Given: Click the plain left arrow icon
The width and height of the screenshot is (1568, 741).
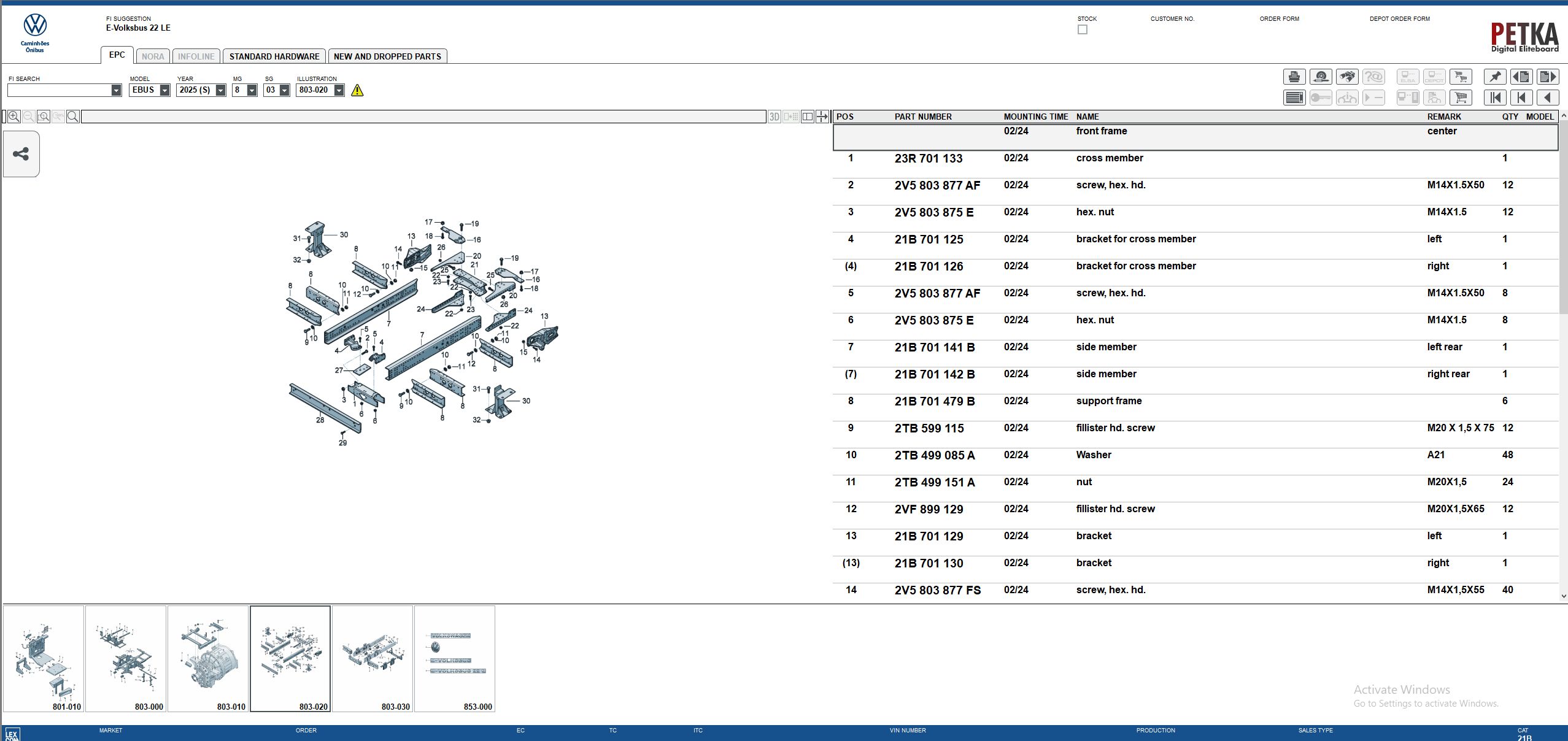Looking at the screenshot, I should 1548,98.
